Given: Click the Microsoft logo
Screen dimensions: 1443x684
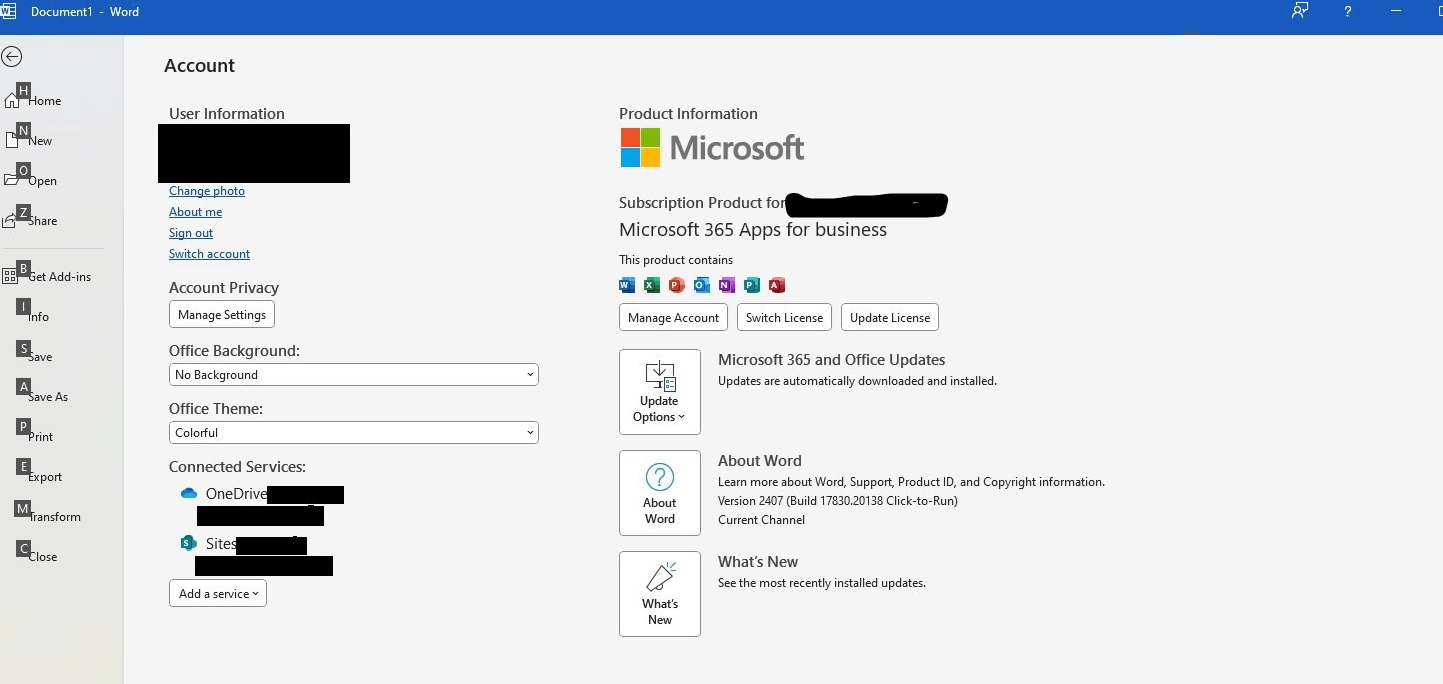Looking at the screenshot, I should pos(712,148).
